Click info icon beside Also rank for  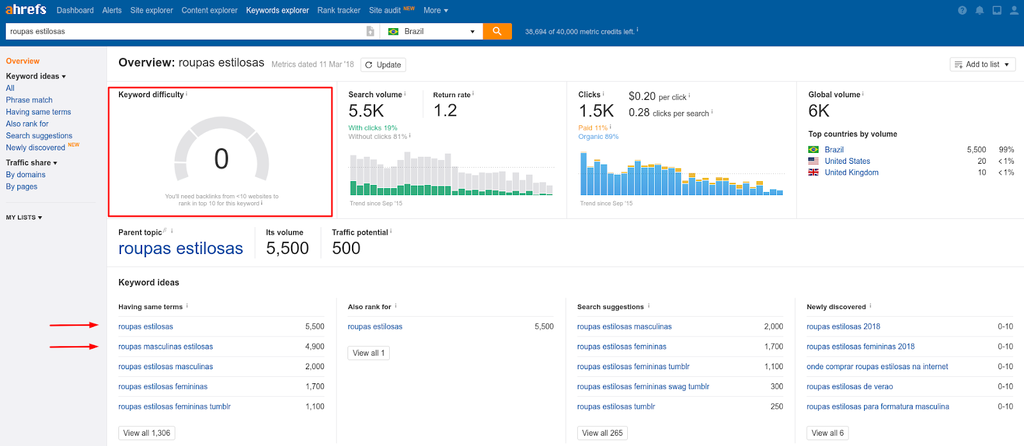[x=396, y=306]
